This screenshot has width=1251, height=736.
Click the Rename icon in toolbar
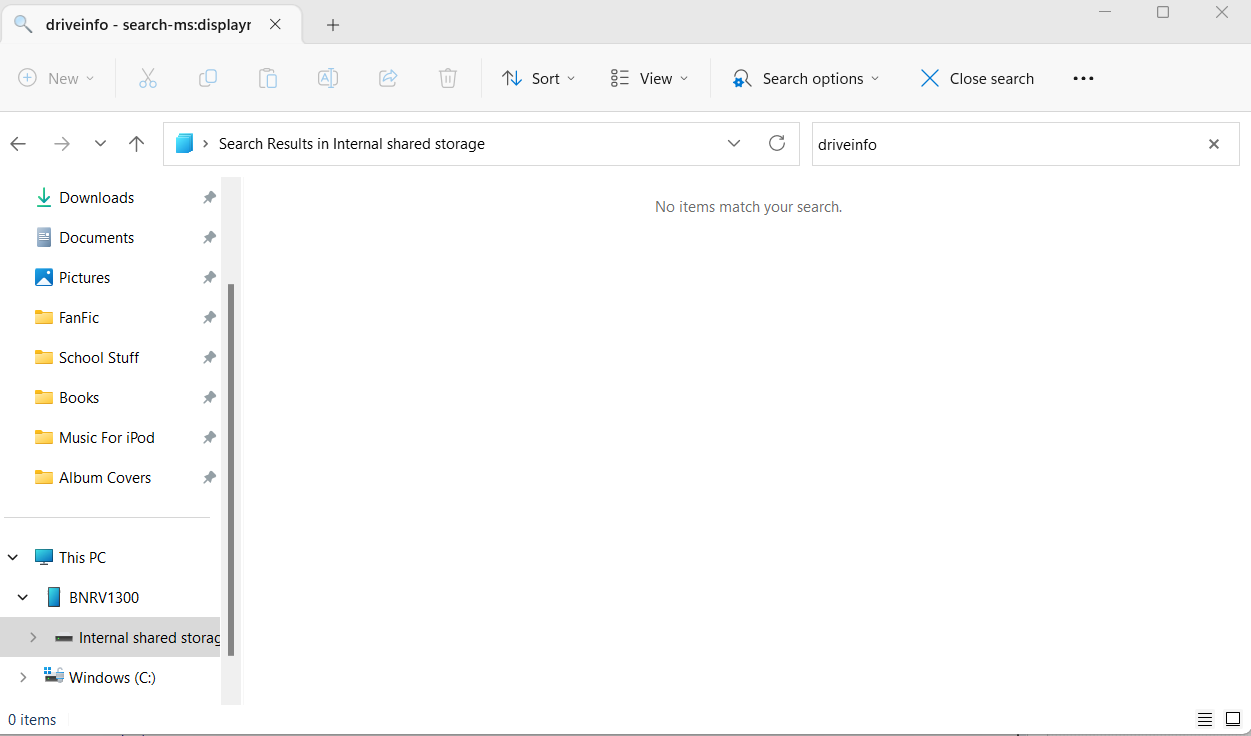pyautogui.click(x=328, y=78)
